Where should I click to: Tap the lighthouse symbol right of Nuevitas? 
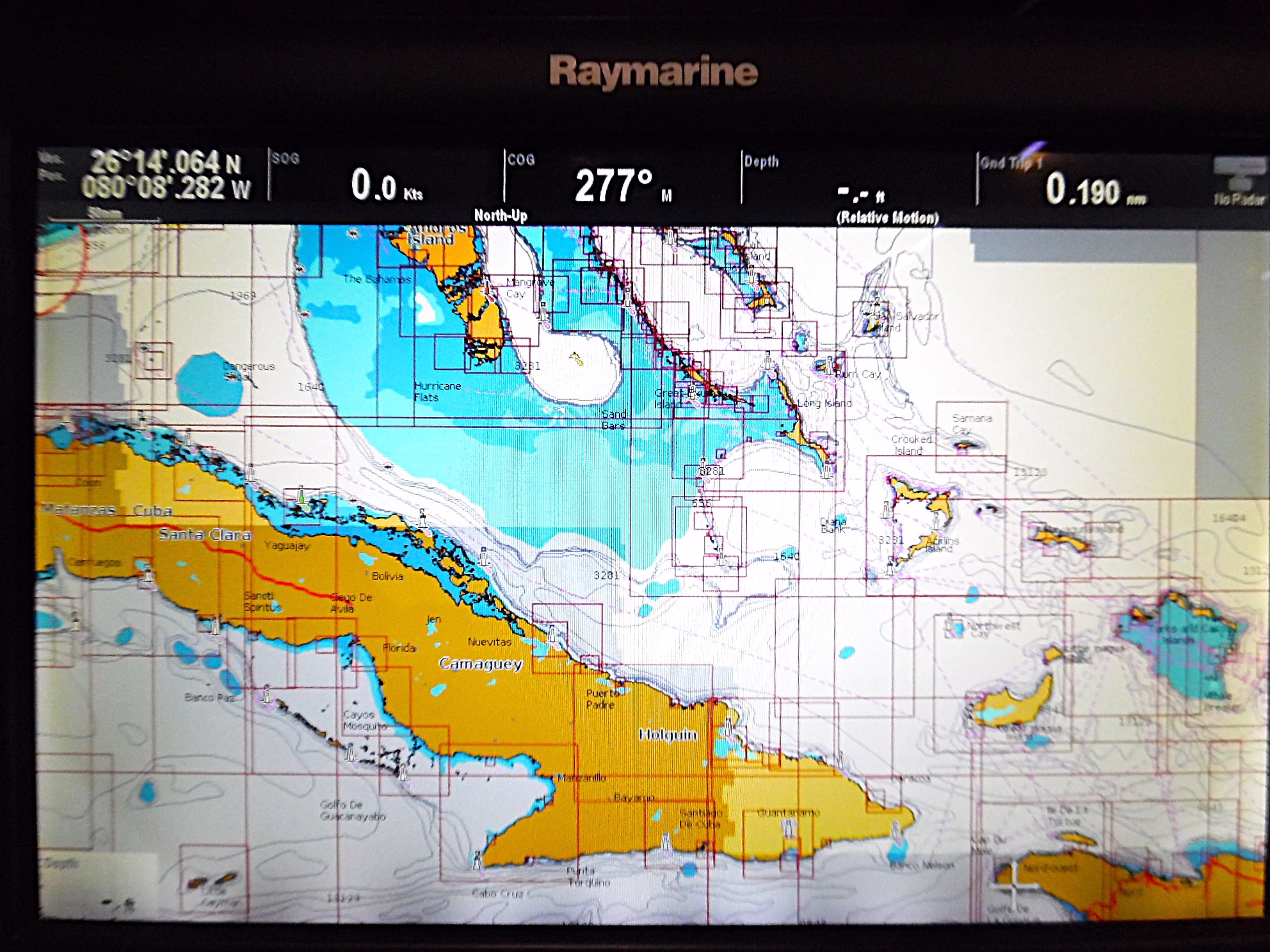[552, 635]
